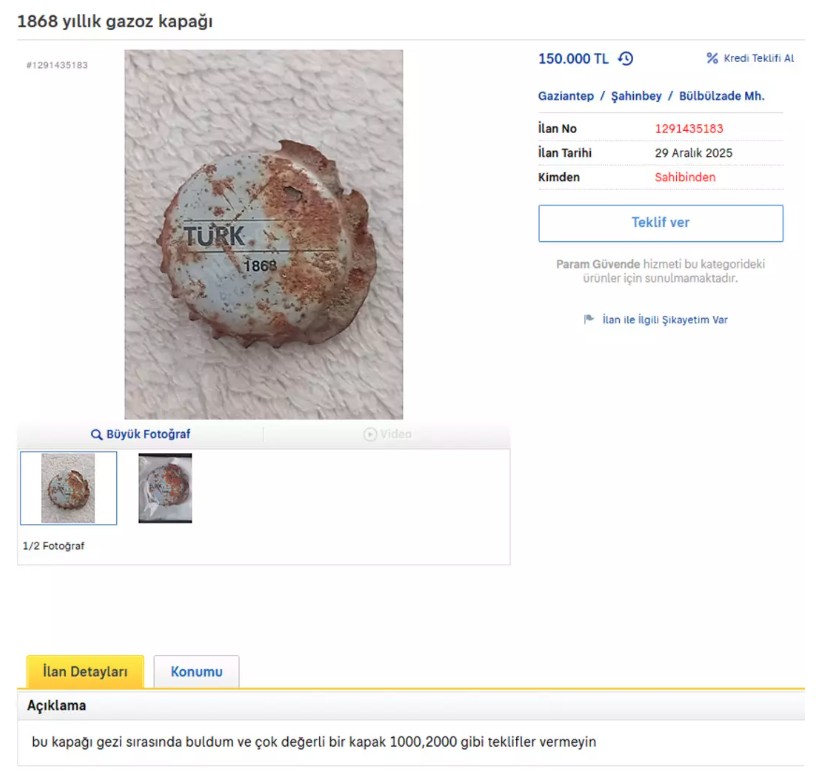The height and width of the screenshot is (773, 816).
Task: Switch to the Konumu tab
Action: [197, 671]
